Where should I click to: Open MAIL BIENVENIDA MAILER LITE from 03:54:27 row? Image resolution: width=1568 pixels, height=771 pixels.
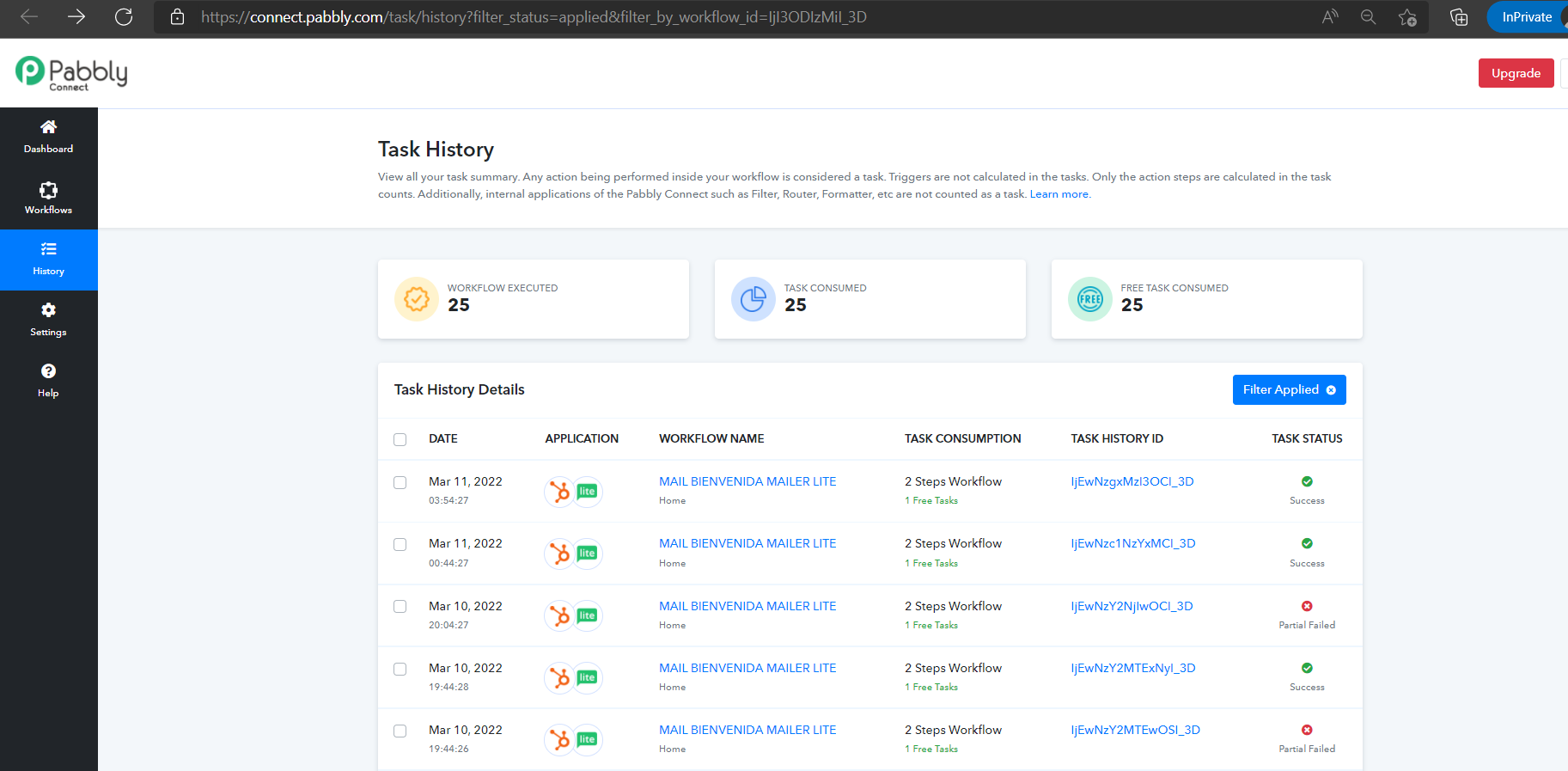747,481
